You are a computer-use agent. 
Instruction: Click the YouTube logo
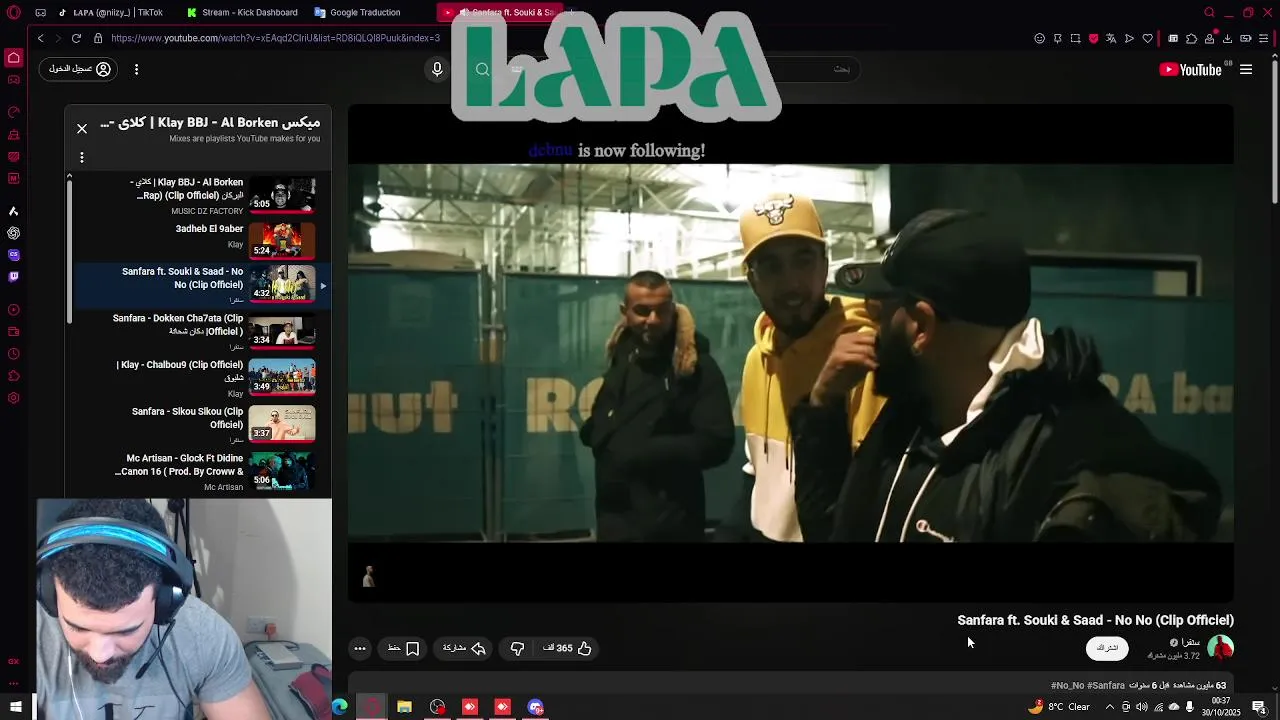pyautogui.click(x=1191, y=69)
